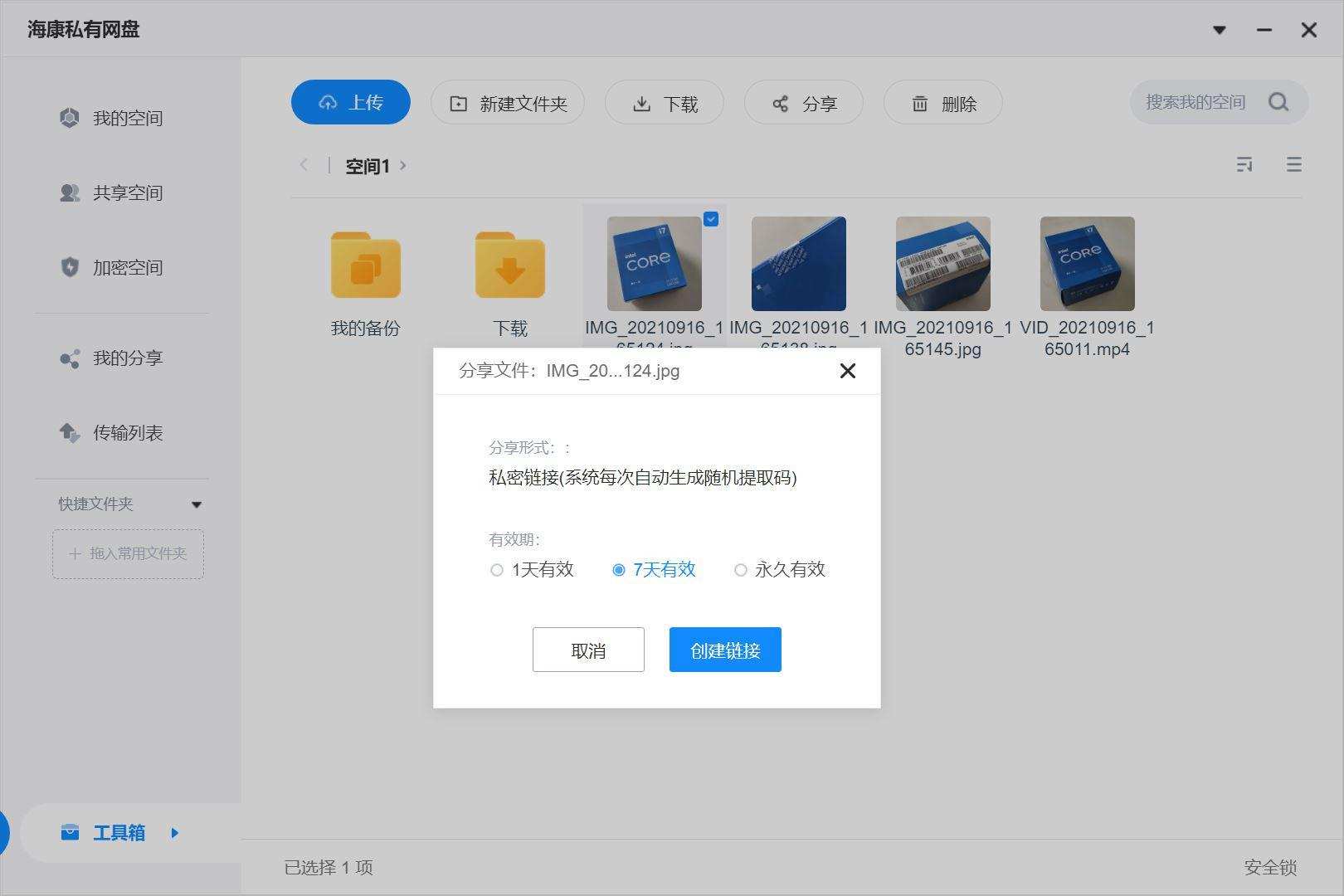Click the search magnifier icon

point(1278,102)
